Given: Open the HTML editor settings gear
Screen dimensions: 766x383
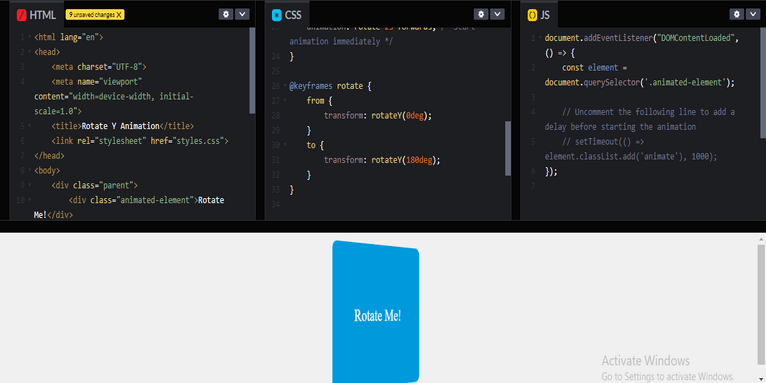Looking at the screenshot, I should tap(226, 14).
